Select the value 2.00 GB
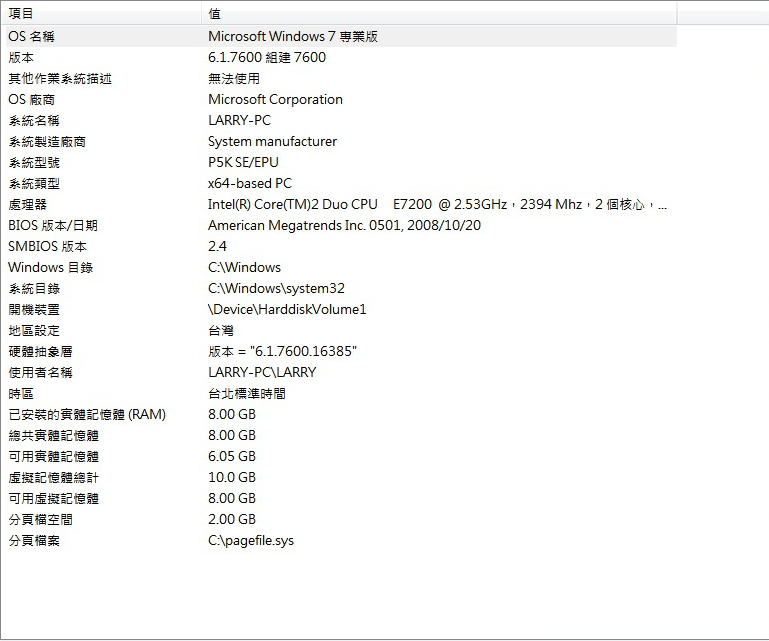 click(232, 520)
